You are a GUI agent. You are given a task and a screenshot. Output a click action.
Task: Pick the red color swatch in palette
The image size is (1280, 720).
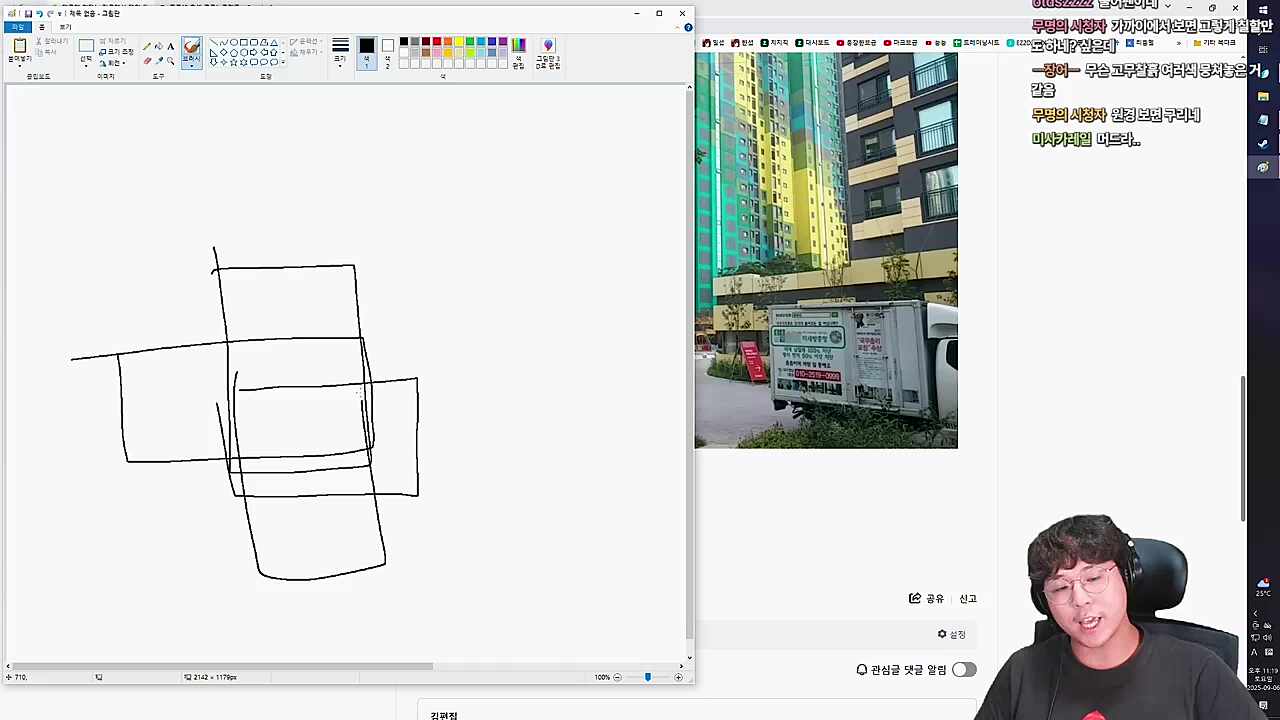pyautogui.click(x=437, y=42)
